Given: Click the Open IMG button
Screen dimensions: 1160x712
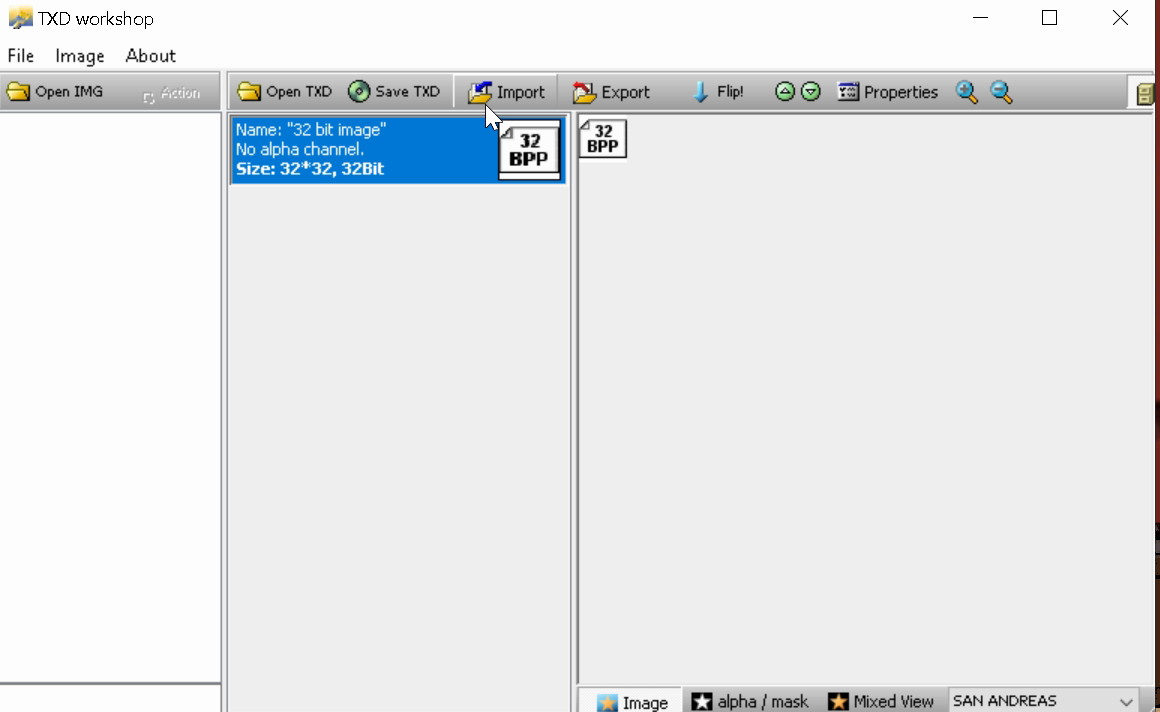Looking at the screenshot, I should tap(55, 92).
